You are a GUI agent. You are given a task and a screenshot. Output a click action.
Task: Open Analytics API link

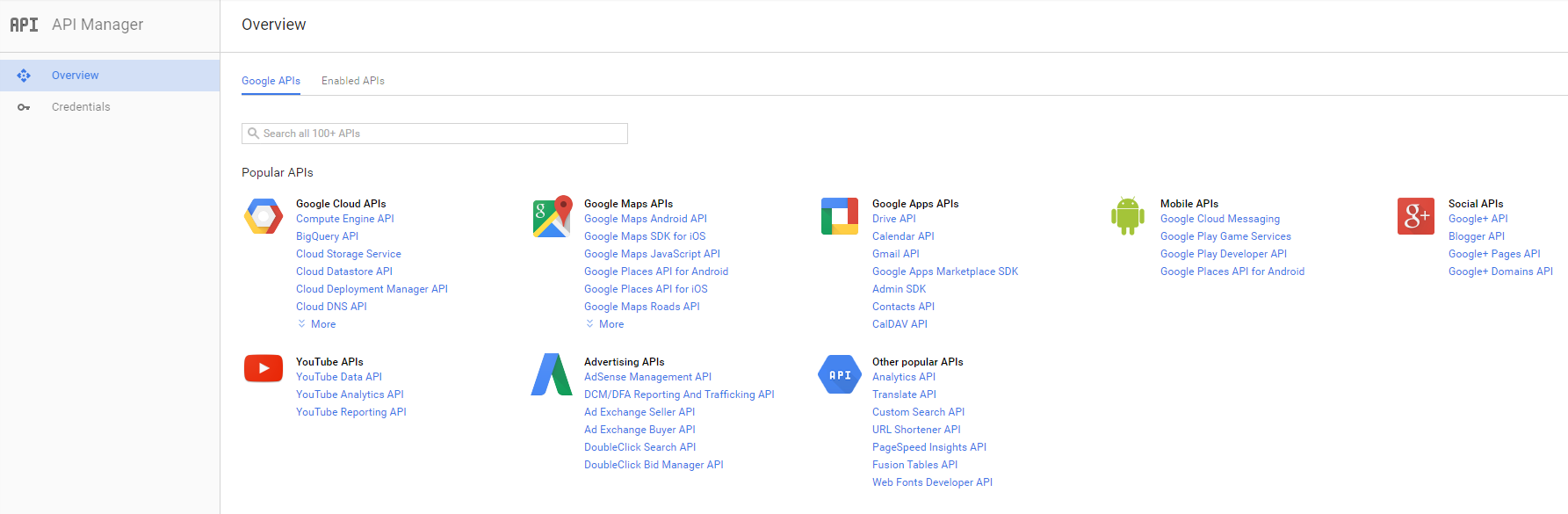[904, 377]
